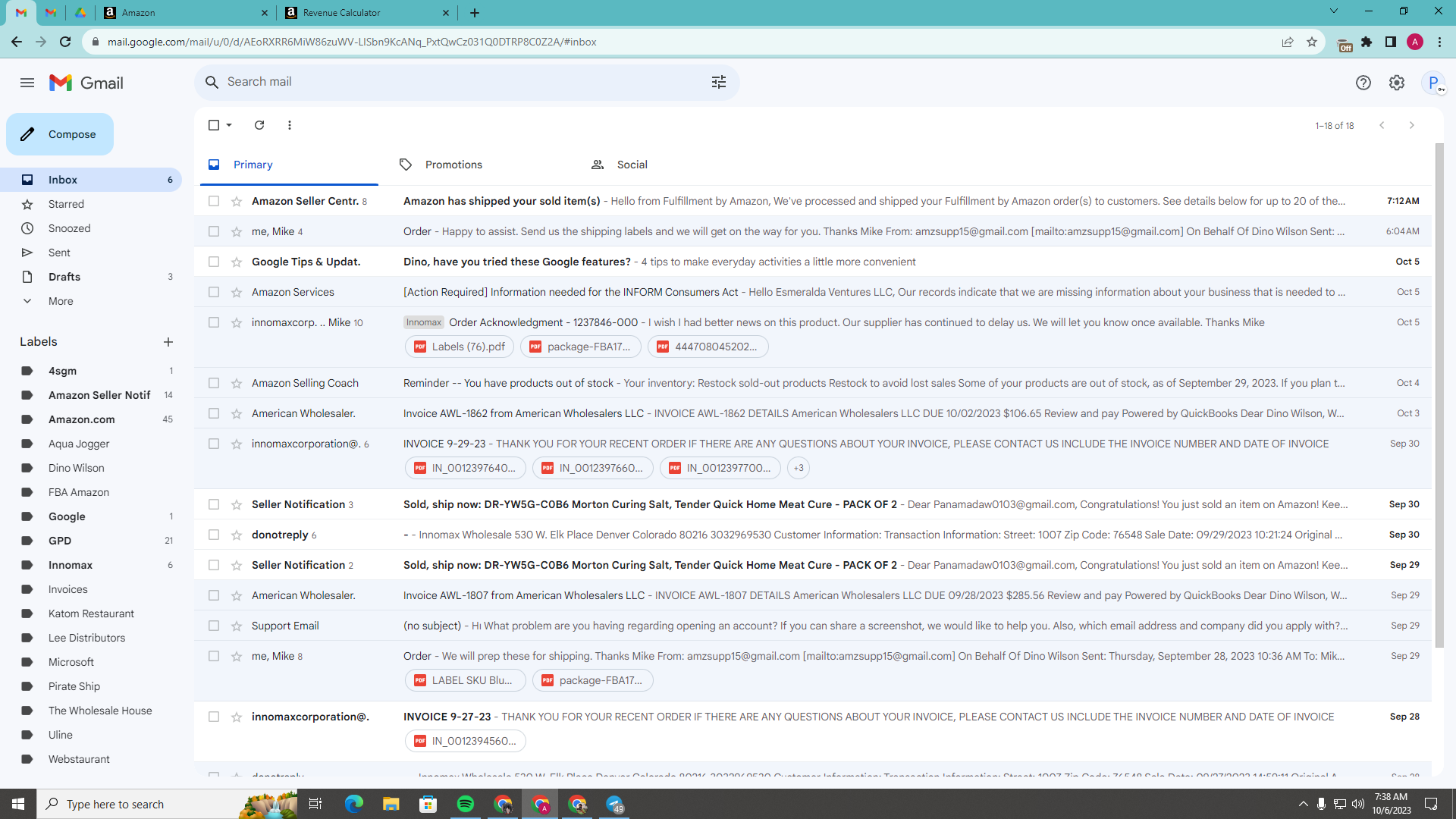The height and width of the screenshot is (819, 1456).
Task: Open the Innomax label
Action: pyautogui.click(x=71, y=565)
